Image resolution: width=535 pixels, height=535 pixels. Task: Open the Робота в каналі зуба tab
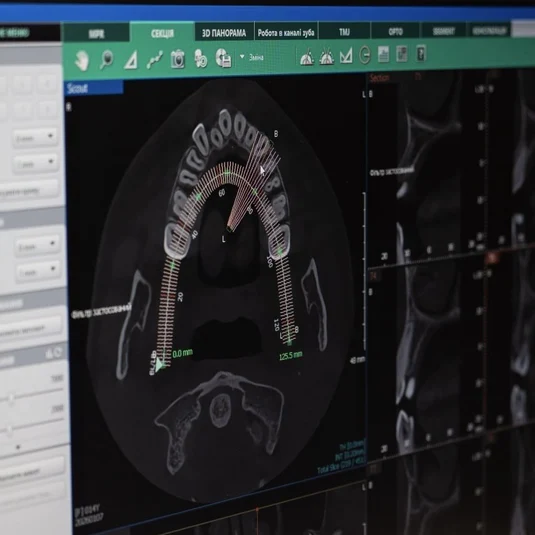(x=286, y=32)
